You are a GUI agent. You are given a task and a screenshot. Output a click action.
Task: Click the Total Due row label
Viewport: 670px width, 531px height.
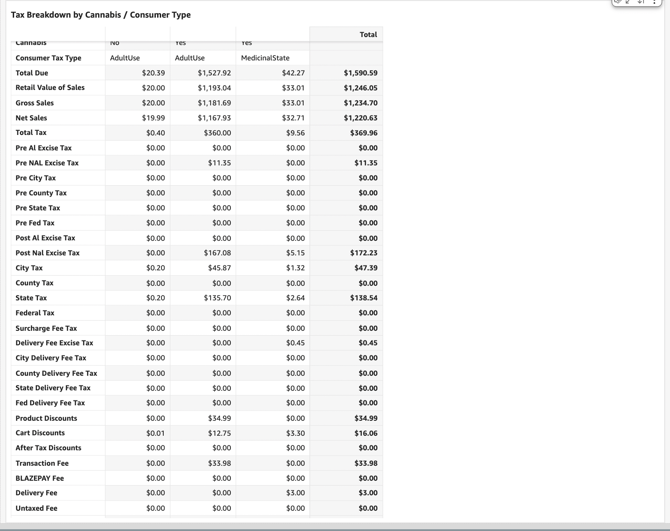point(31,73)
